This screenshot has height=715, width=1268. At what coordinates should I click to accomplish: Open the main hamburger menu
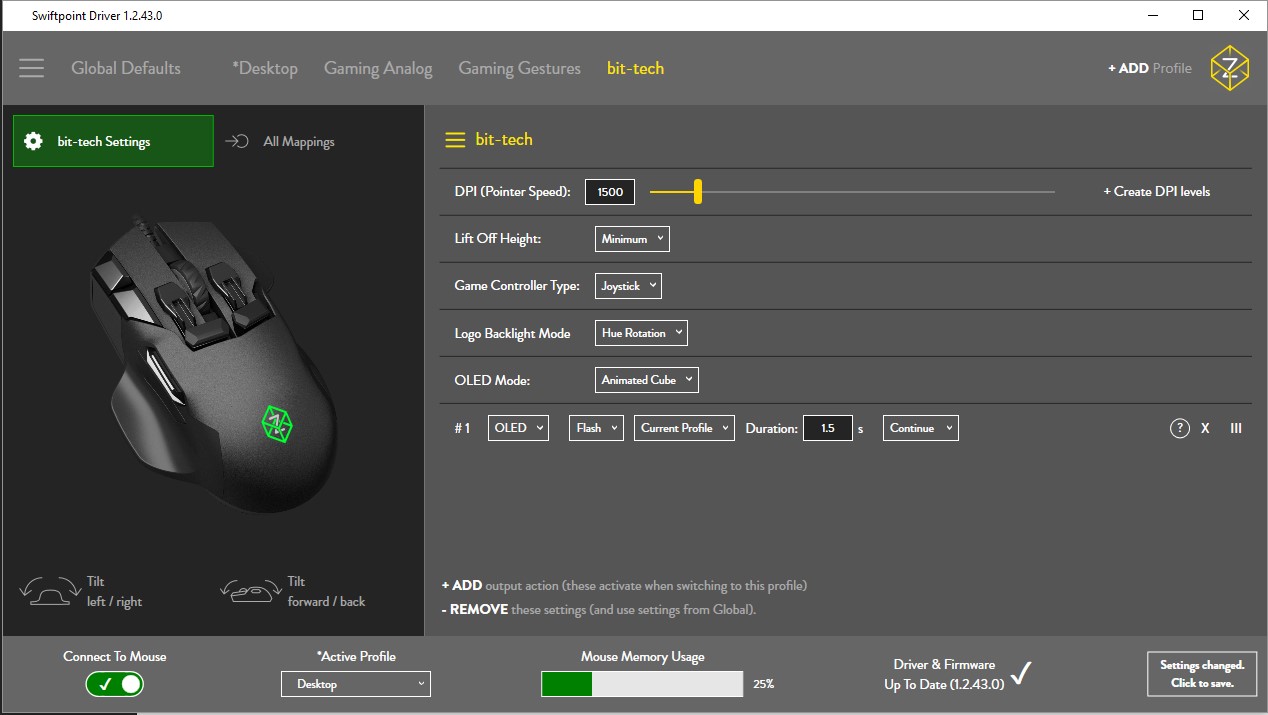click(31, 68)
